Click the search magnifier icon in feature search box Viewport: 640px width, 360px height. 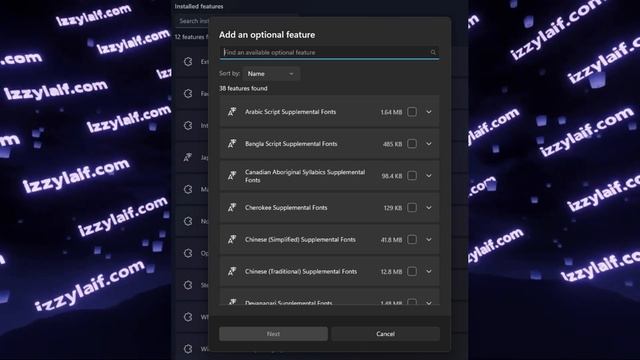click(x=433, y=52)
